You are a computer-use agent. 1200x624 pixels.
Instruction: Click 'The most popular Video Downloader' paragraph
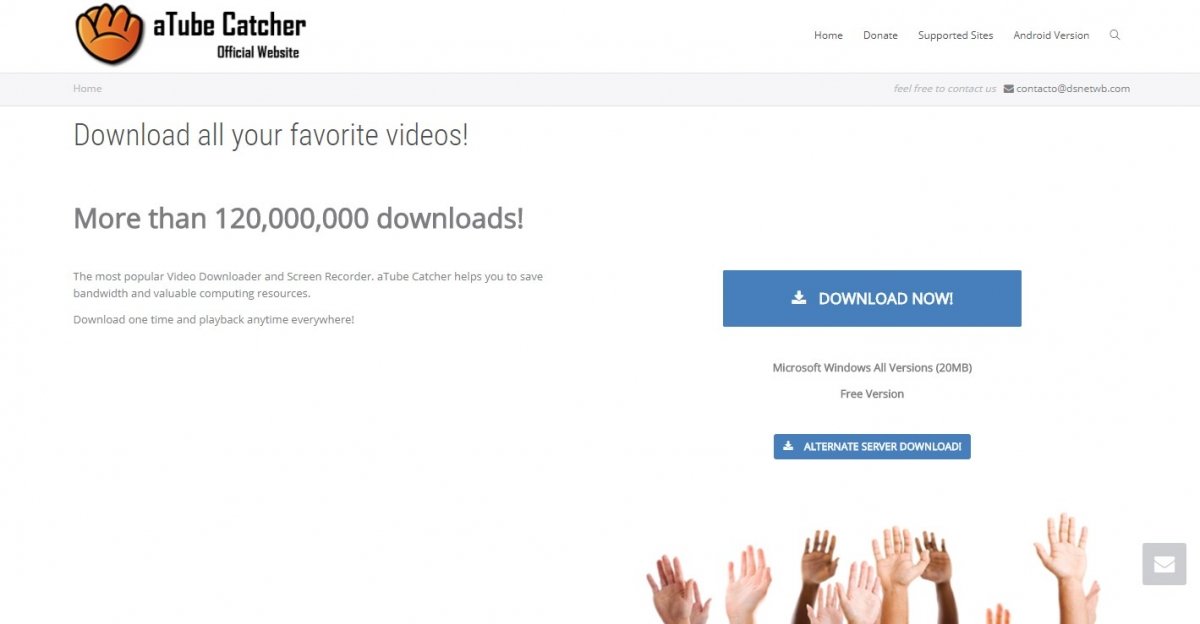click(308, 285)
